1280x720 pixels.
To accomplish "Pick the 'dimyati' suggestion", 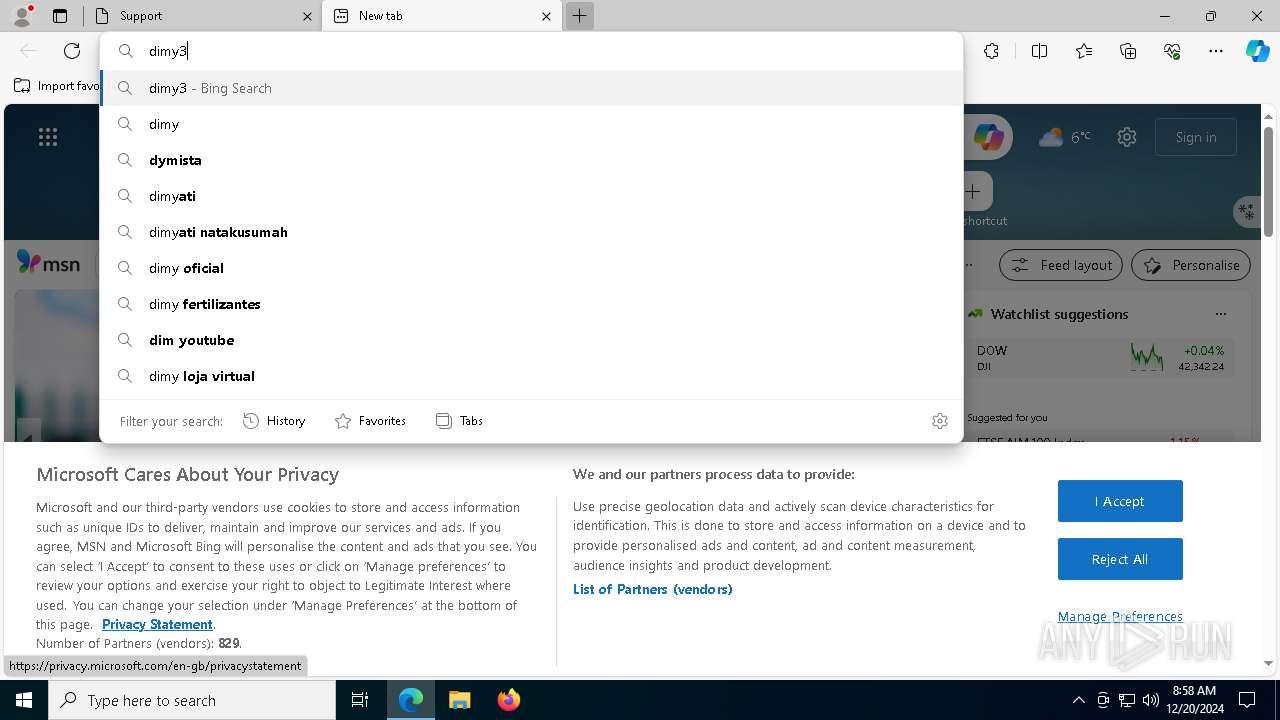I will pos(531,196).
